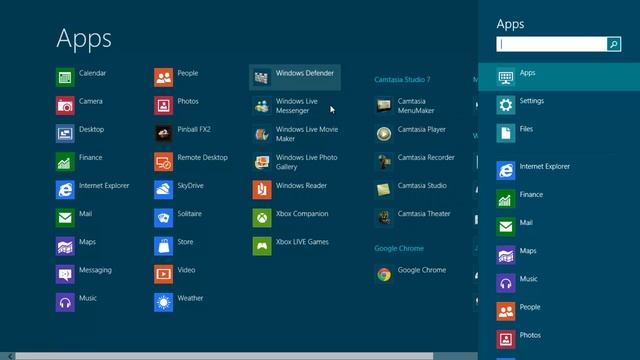Choose Finance in the search sidebar
This screenshot has height=360, width=640.
[559, 199]
